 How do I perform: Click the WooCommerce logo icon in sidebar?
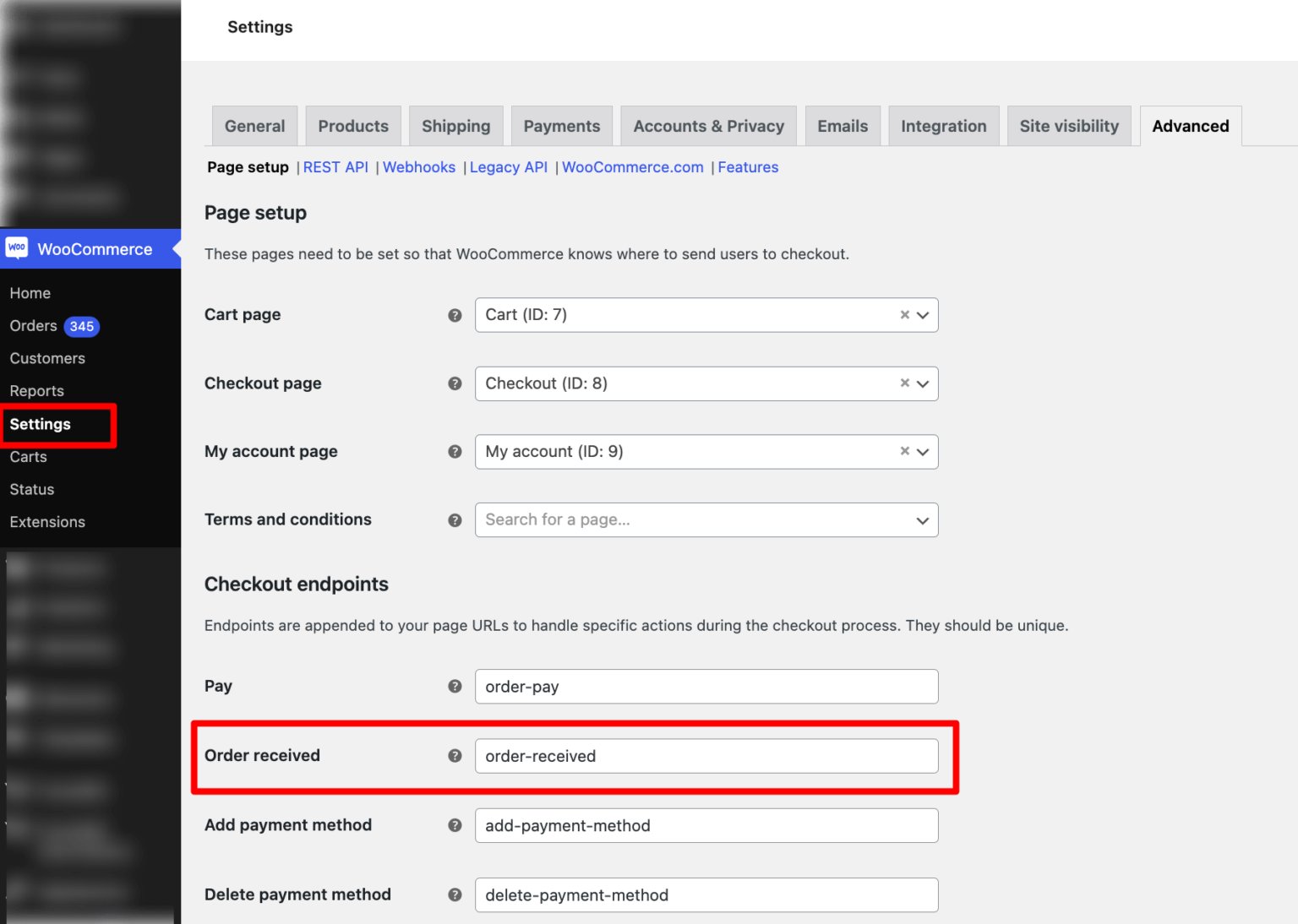(17, 248)
